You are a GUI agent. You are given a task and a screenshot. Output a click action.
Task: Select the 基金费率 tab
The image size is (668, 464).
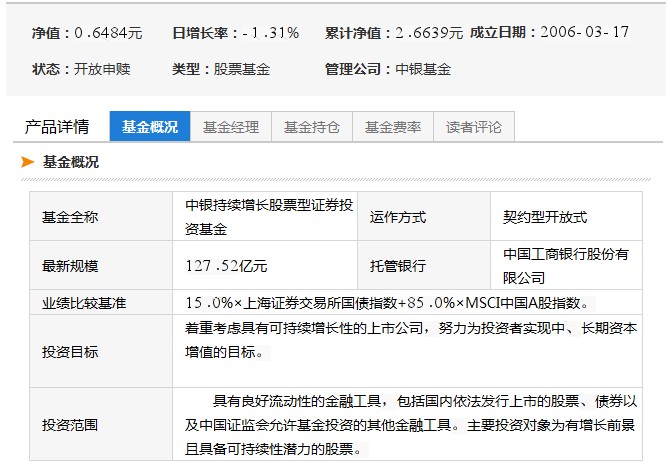(392, 127)
